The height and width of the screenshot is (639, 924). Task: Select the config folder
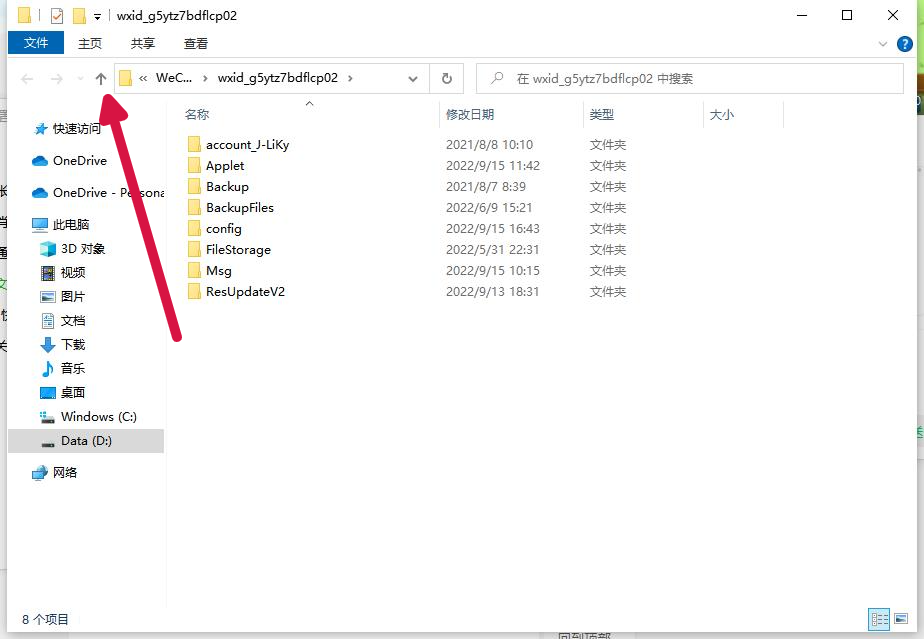pyautogui.click(x=223, y=229)
